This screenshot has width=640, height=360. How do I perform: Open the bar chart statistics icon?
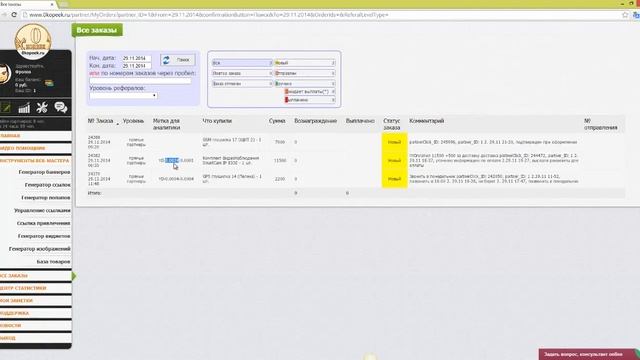click(24, 108)
